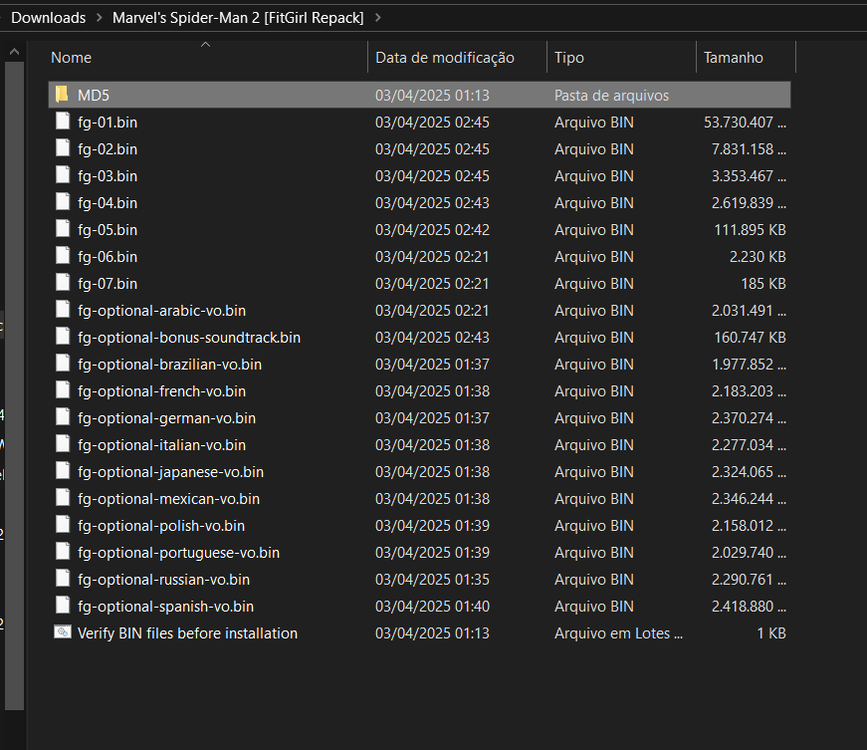
Task: Click the fg-optional-arabic-vo.bin file icon
Action: [62, 311]
